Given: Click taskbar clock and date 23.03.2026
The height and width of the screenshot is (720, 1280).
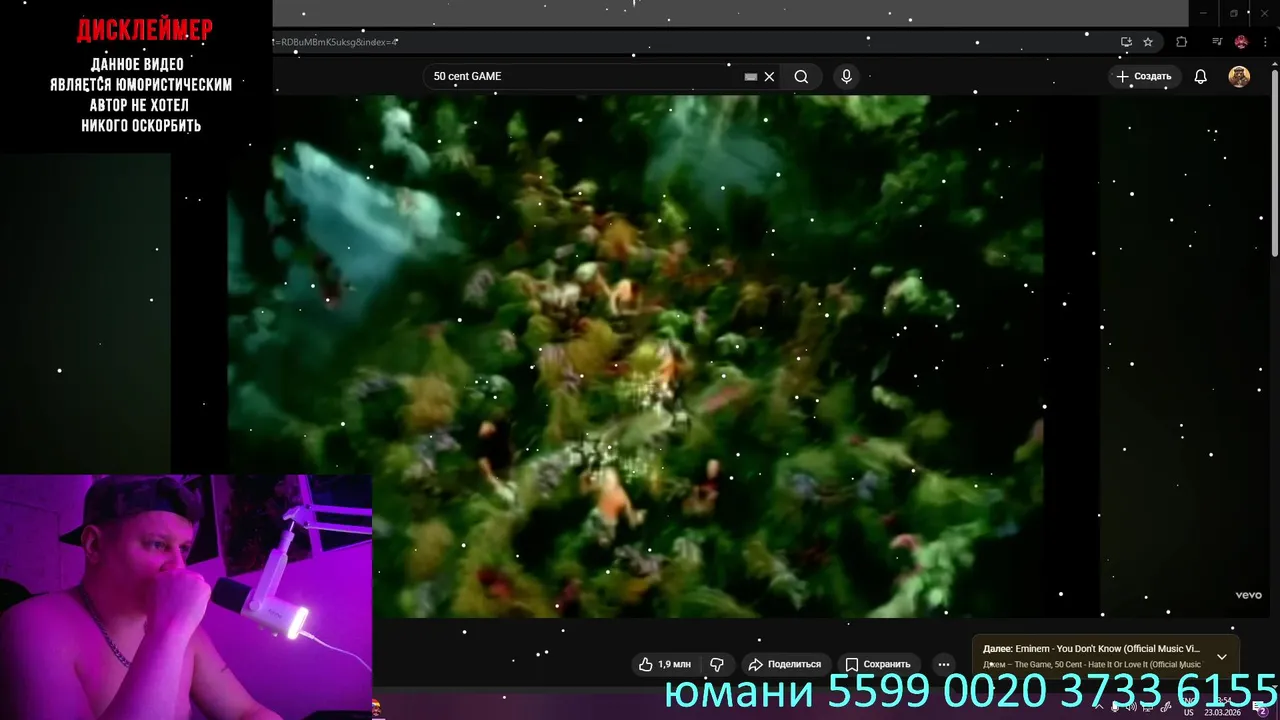Looking at the screenshot, I should coord(1223,707).
